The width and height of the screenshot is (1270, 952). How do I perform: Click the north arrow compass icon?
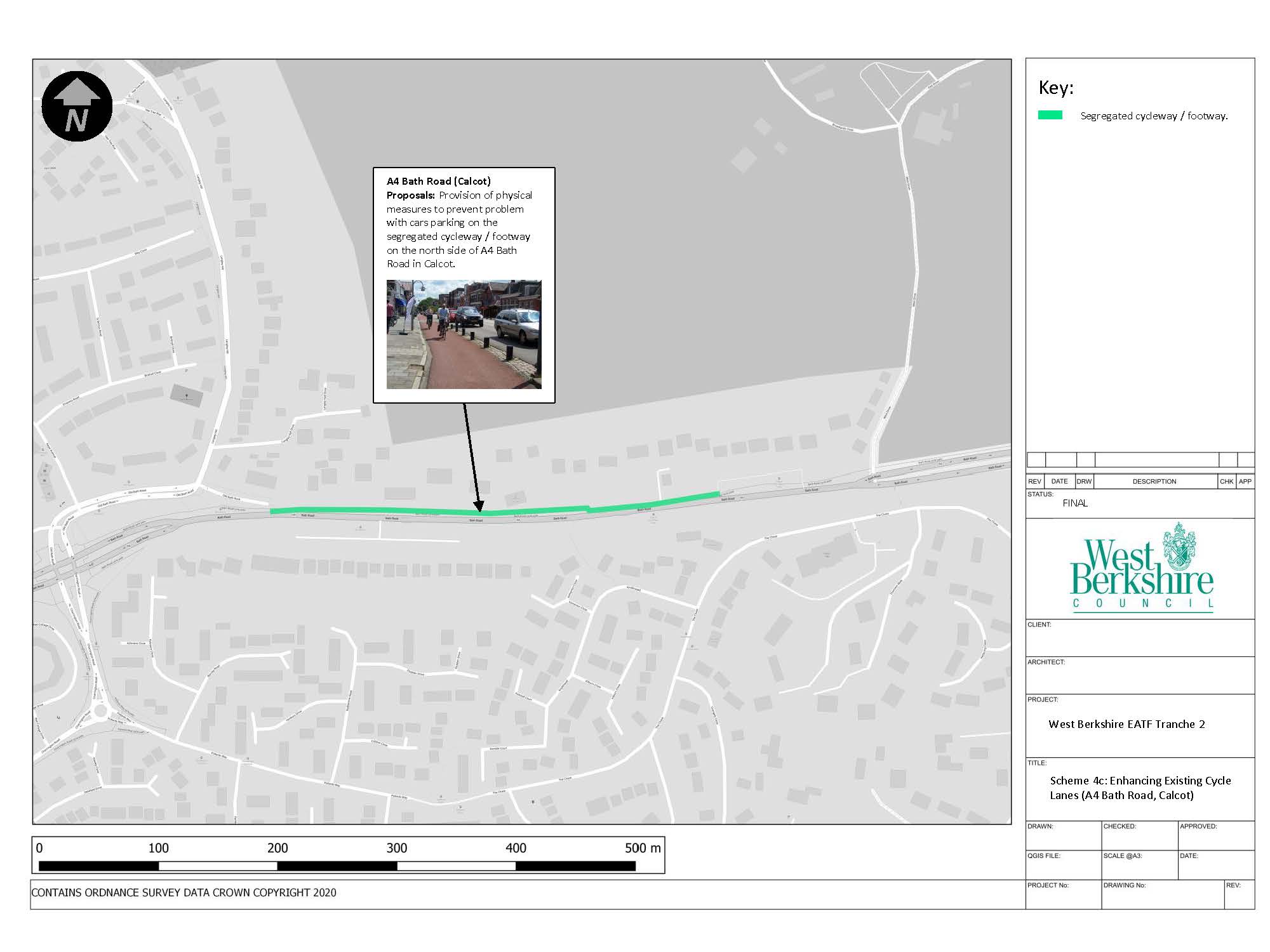click(77, 107)
